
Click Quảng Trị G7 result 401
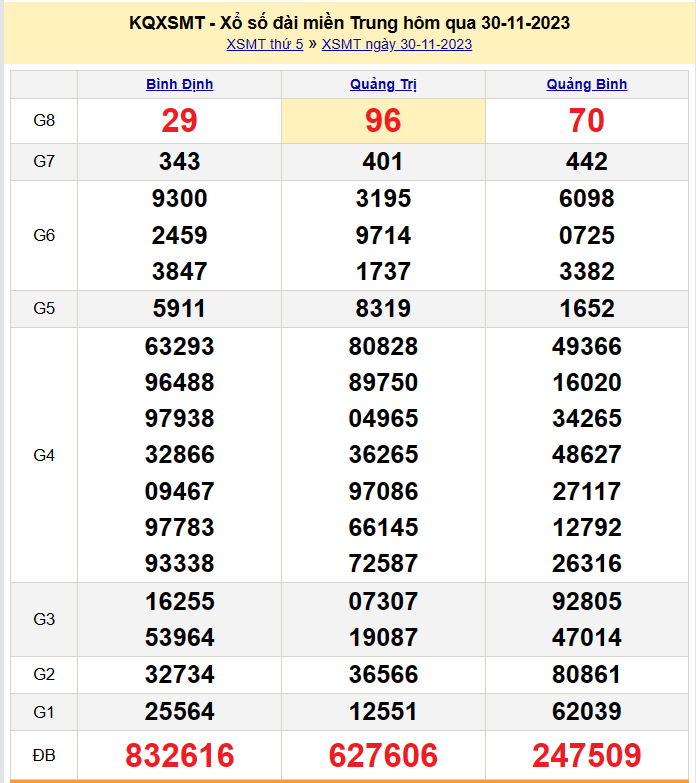[x=383, y=161]
